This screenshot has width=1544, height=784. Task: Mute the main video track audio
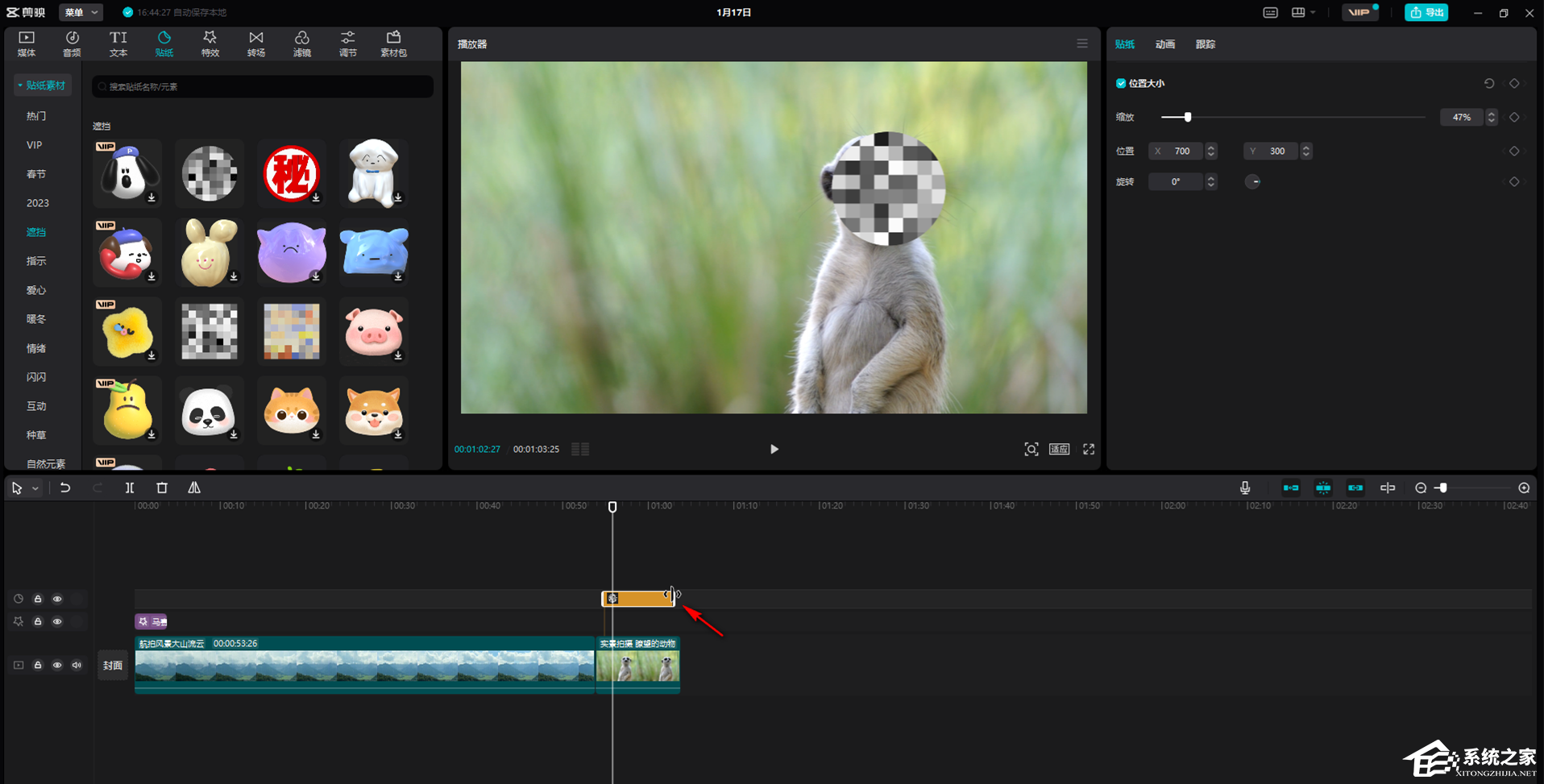[x=77, y=666]
